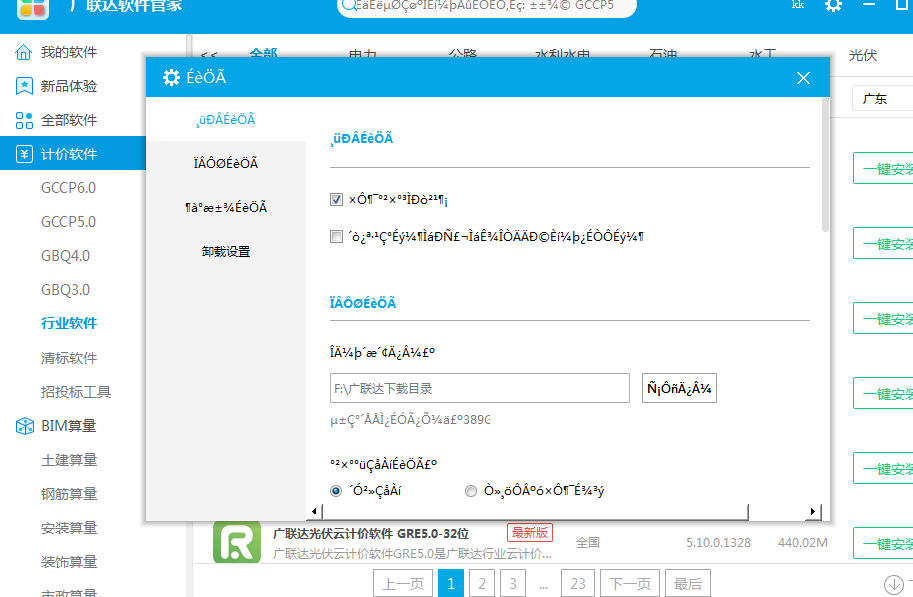The image size is (913, 597).
Task: Select 钢筋算量 in the sidebar
Action: pyautogui.click(x=69, y=494)
